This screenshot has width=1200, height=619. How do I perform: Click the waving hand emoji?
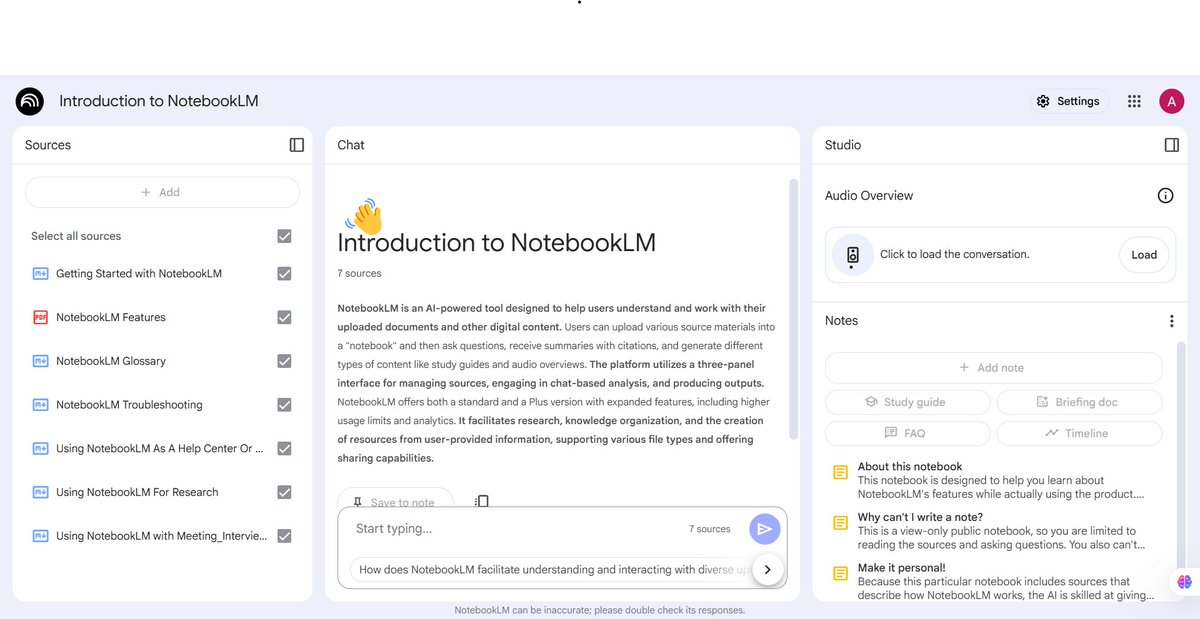364,216
